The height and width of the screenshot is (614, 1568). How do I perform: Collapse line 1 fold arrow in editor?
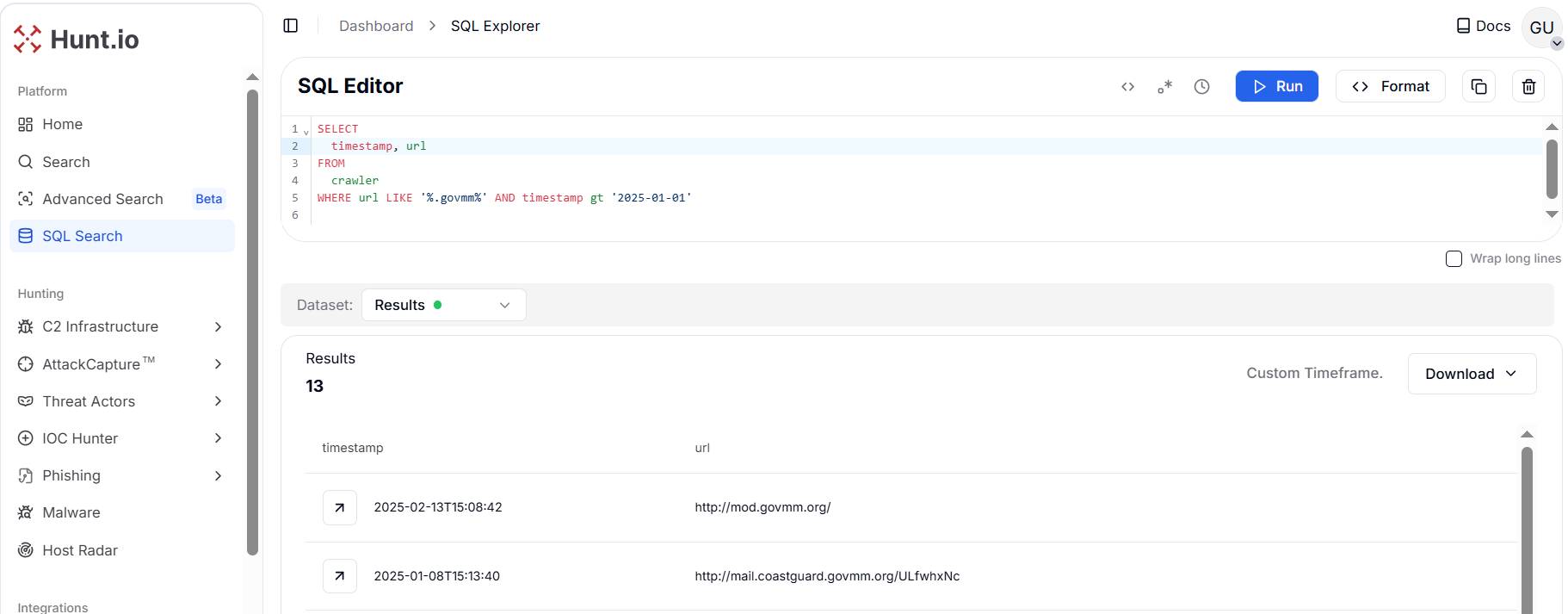(306, 132)
